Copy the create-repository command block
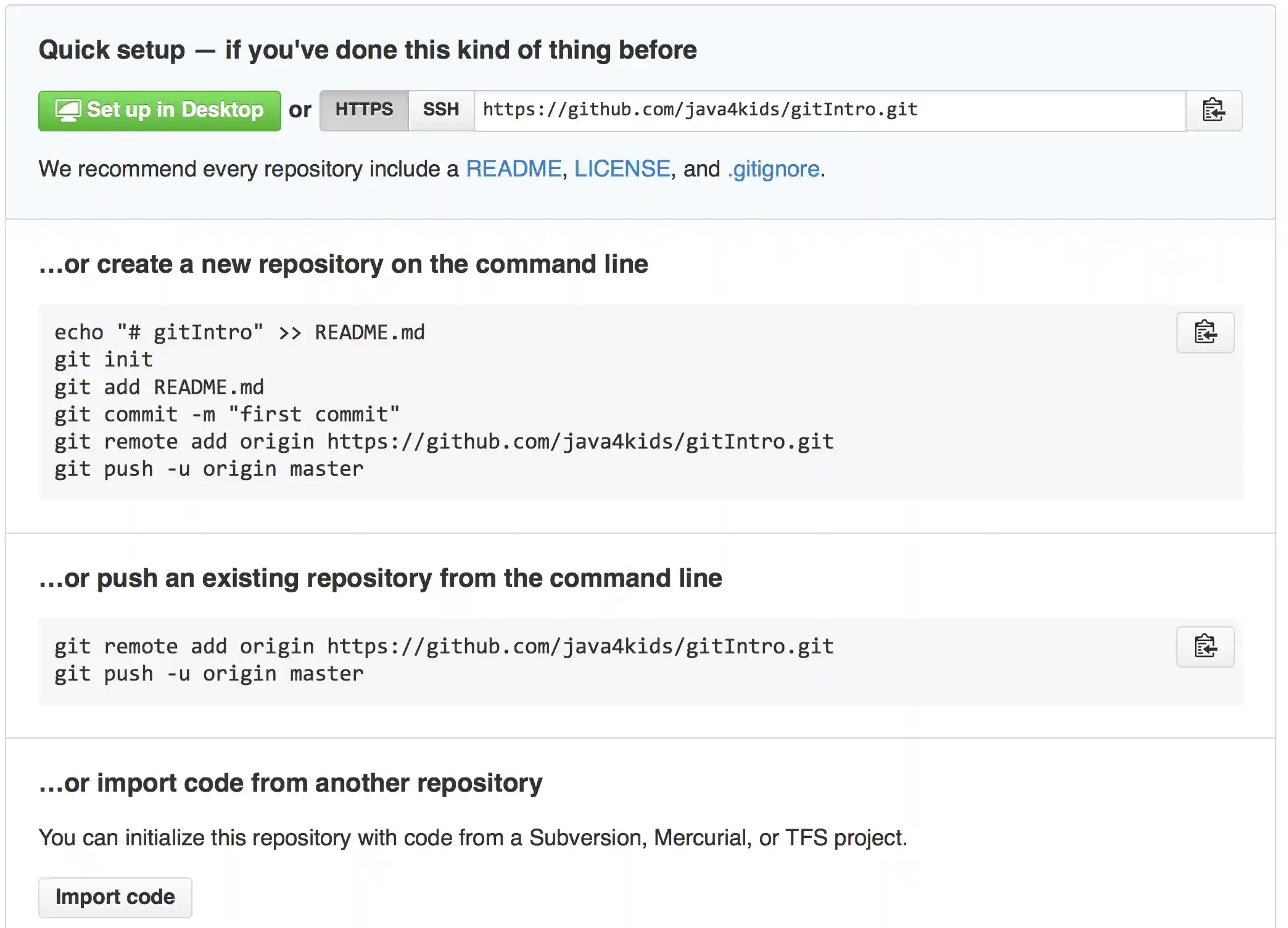The width and height of the screenshot is (1288, 928). 1205,333
